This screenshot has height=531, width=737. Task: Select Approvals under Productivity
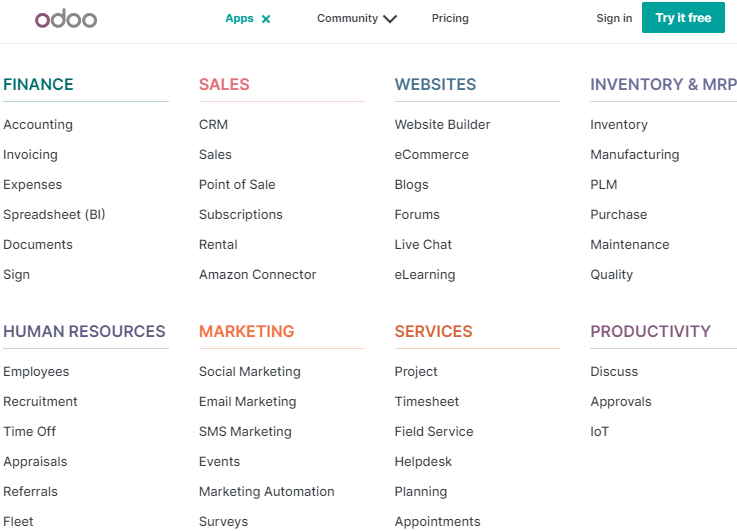pyautogui.click(x=621, y=402)
